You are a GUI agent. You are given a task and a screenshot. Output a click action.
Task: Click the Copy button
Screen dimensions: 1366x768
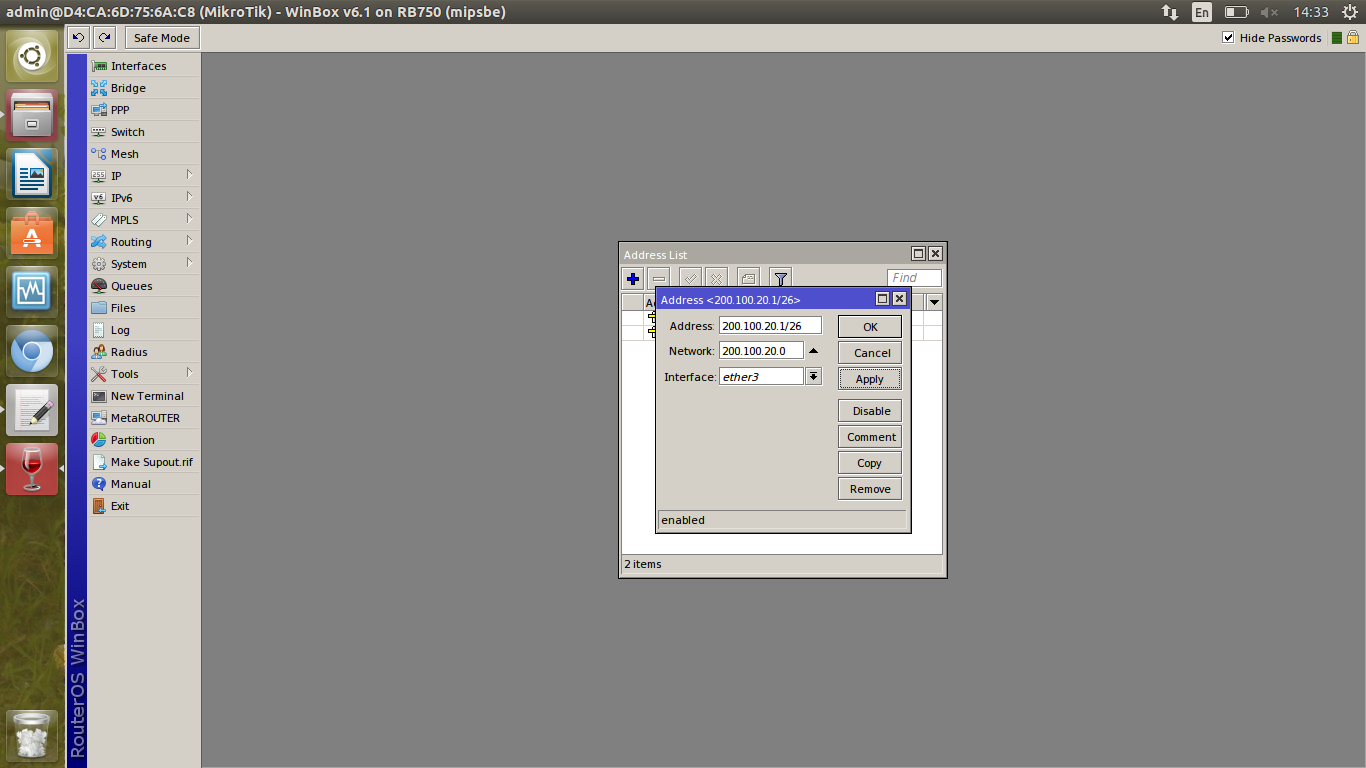pyautogui.click(x=870, y=463)
